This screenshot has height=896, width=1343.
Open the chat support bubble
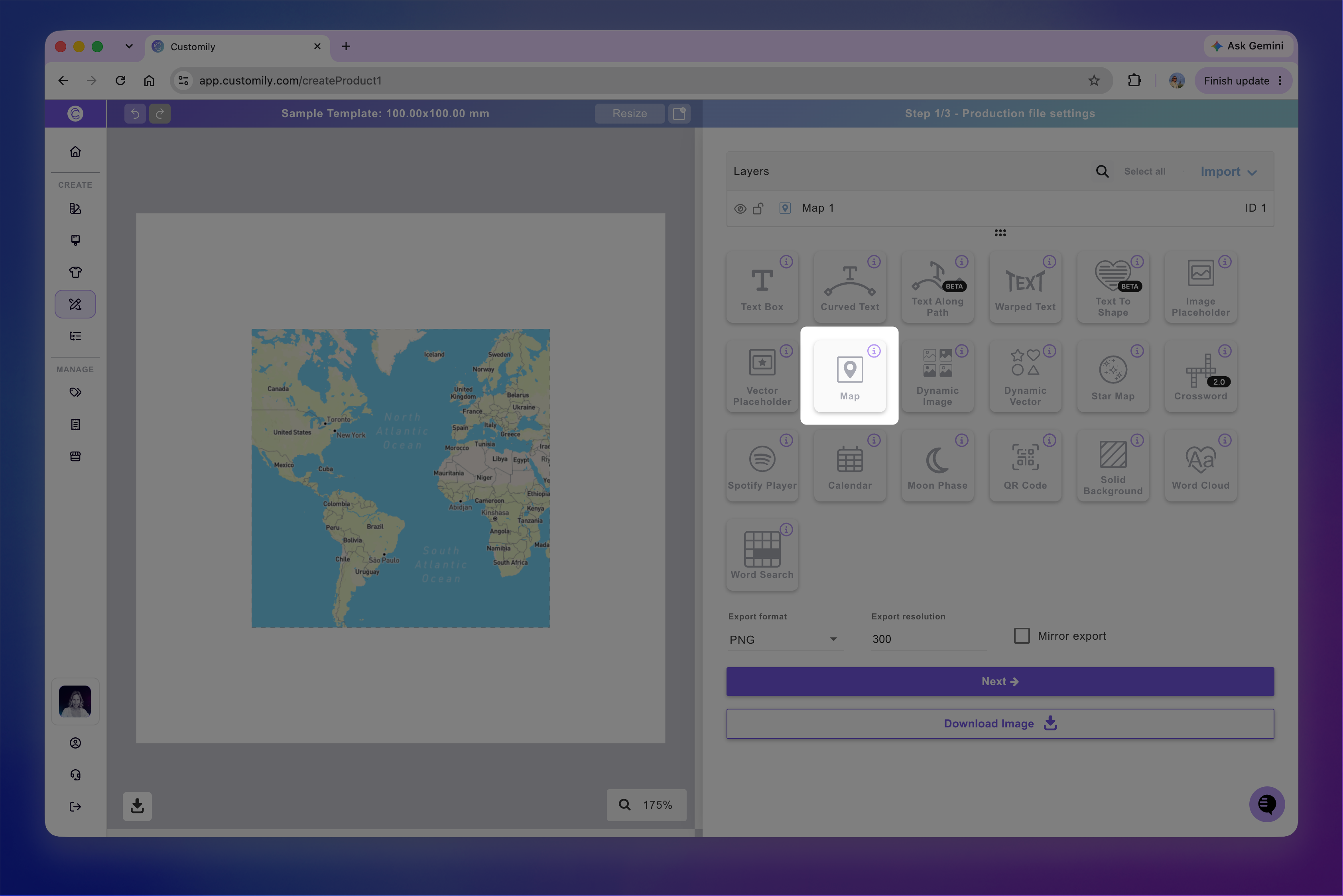point(1266,804)
